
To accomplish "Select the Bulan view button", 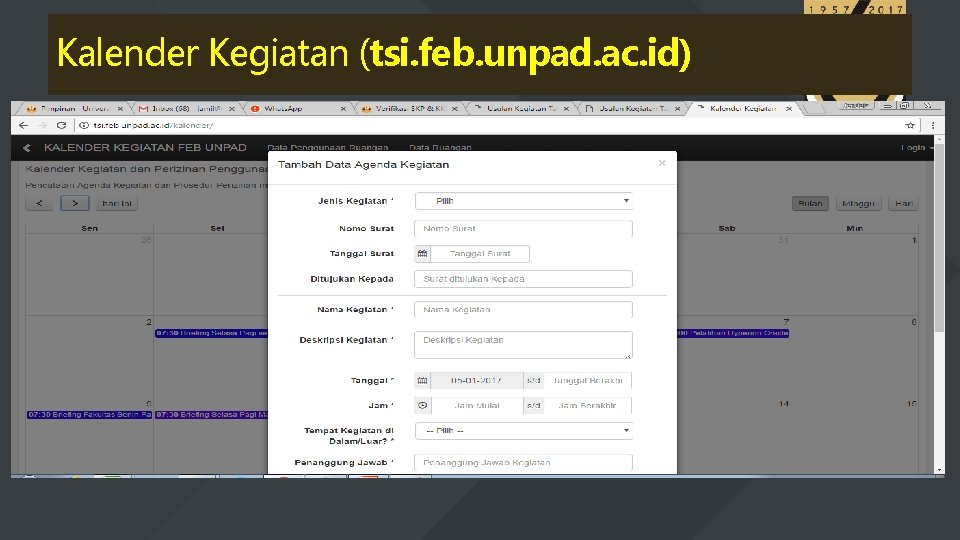I will pyautogui.click(x=810, y=203).
